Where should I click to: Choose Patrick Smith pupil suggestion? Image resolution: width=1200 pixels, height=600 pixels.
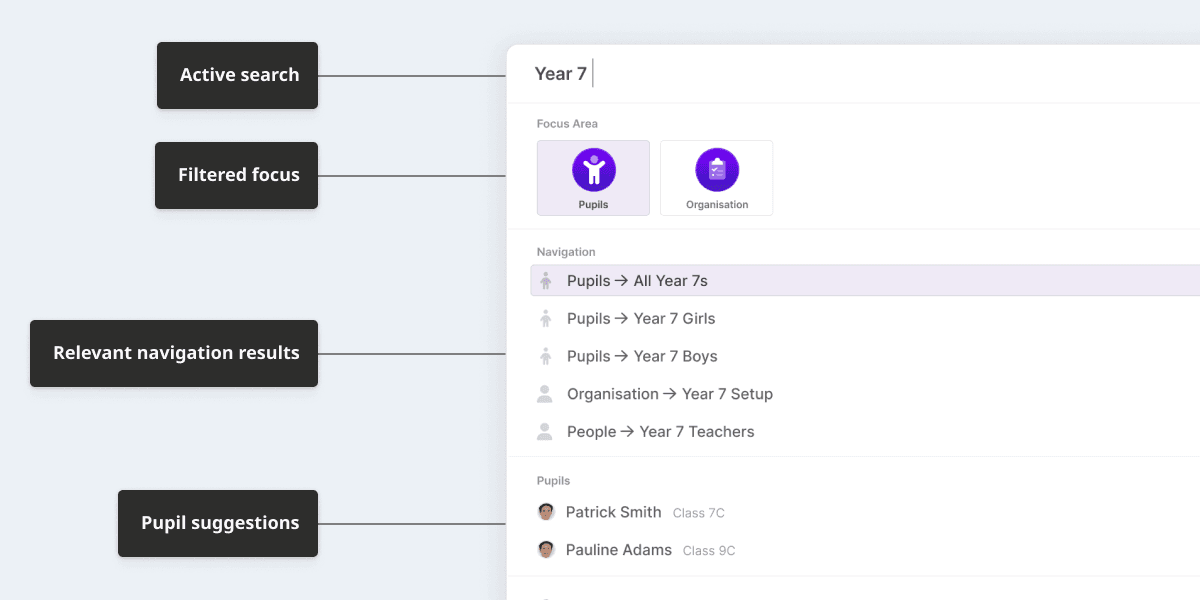[x=614, y=512]
